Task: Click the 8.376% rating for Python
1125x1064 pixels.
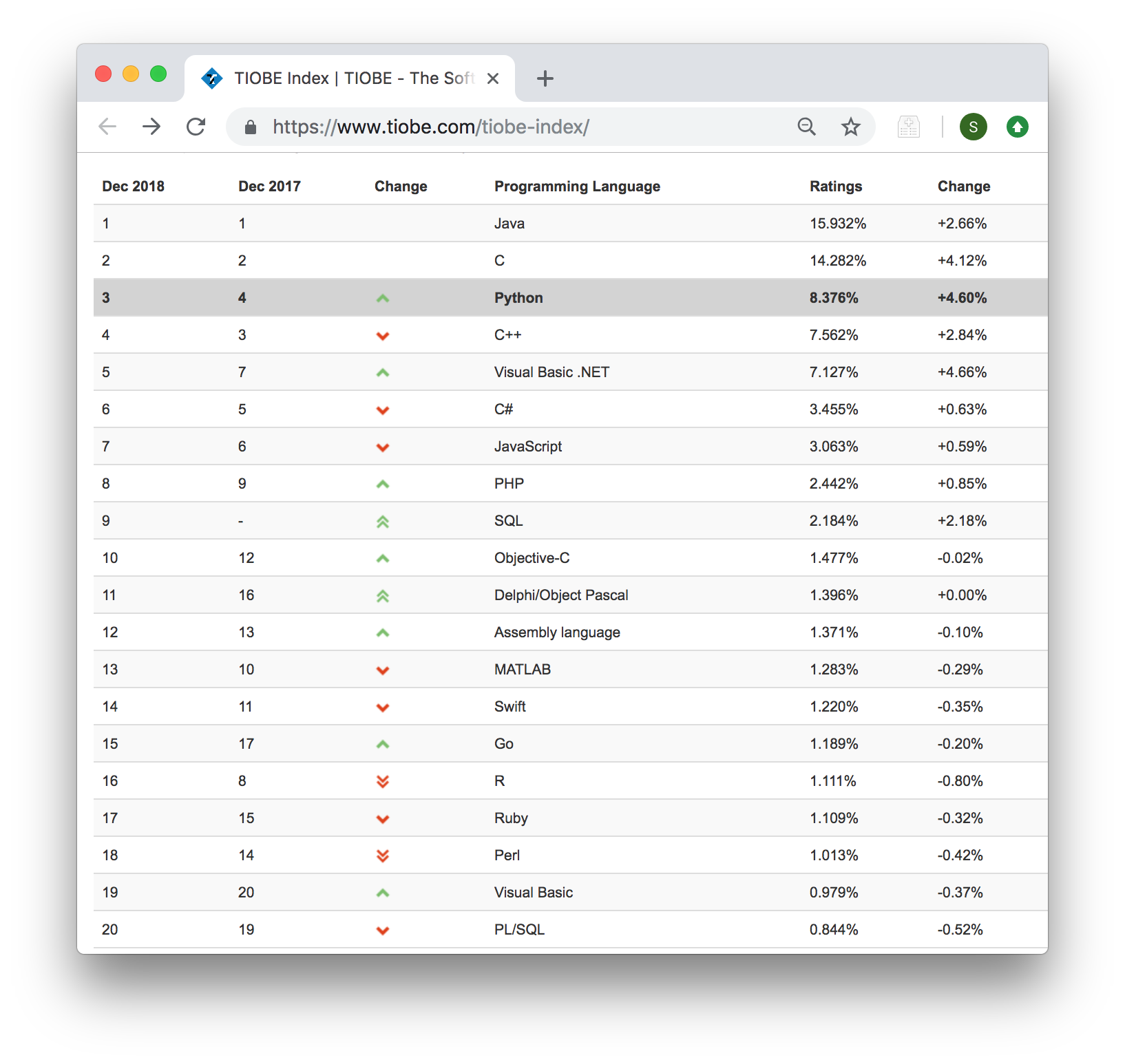Action: pyautogui.click(x=834, y=298)
